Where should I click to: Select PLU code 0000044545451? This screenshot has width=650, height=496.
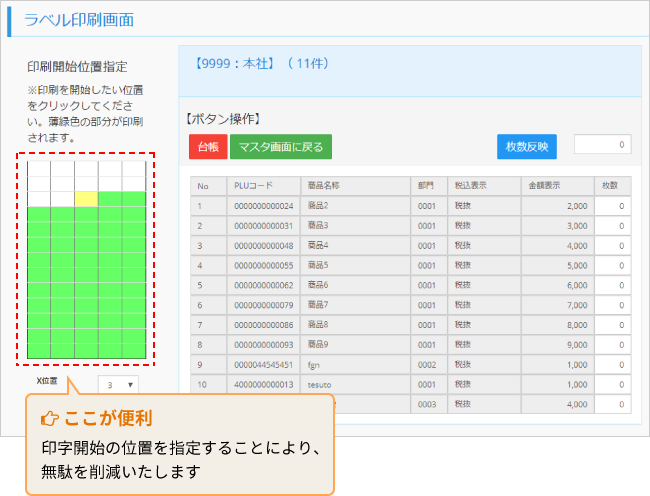coord(264,365)
